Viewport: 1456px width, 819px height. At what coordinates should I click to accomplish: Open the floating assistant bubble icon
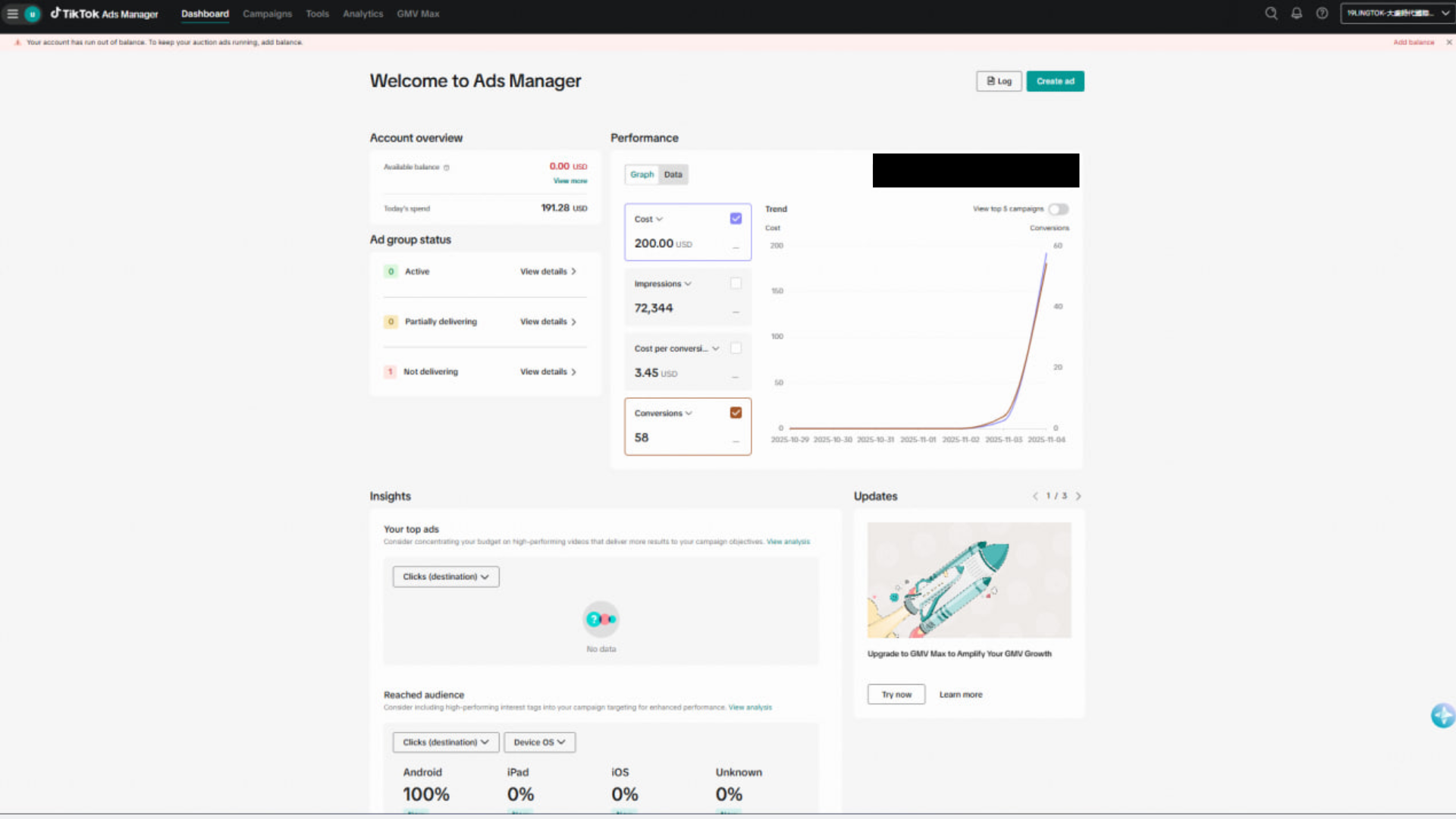click(x=1442, y=715)
